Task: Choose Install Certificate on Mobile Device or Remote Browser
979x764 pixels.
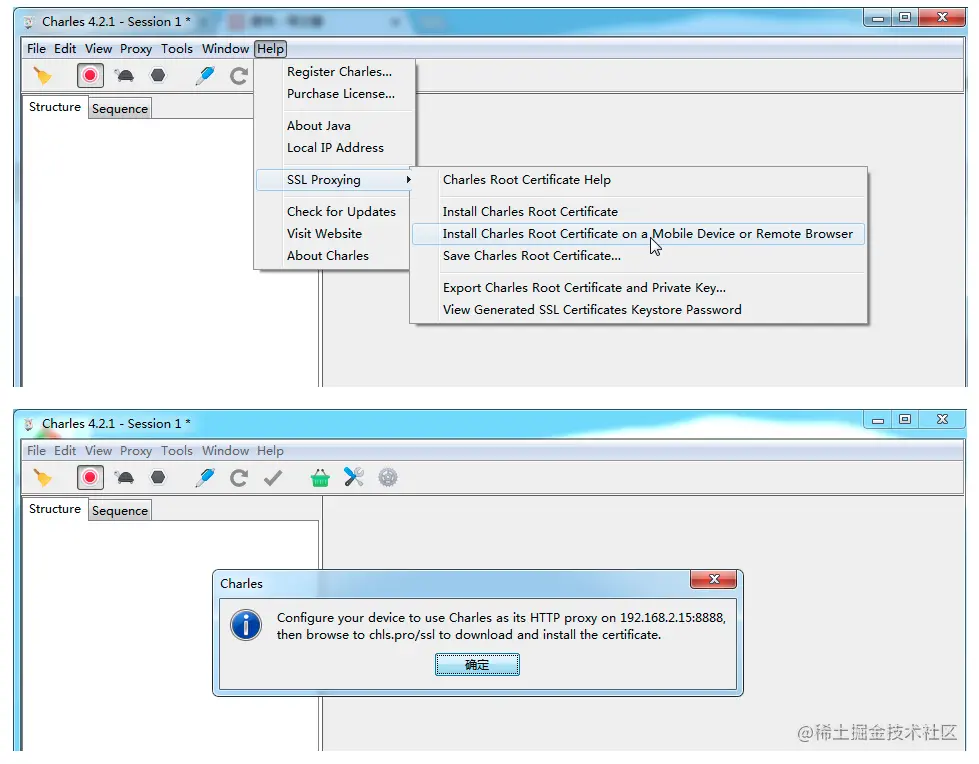Action: tap(638, 234)
